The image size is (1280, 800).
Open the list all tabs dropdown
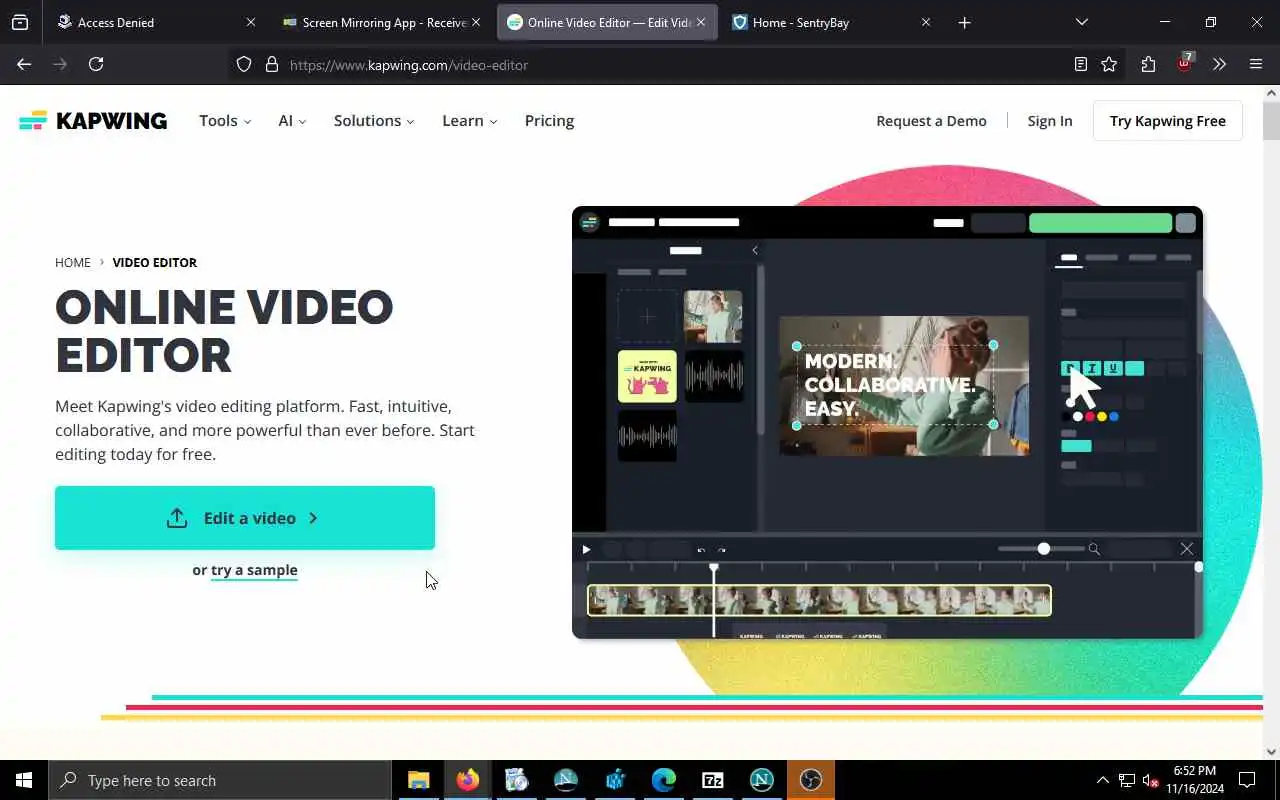click(x=1081, y=22)
